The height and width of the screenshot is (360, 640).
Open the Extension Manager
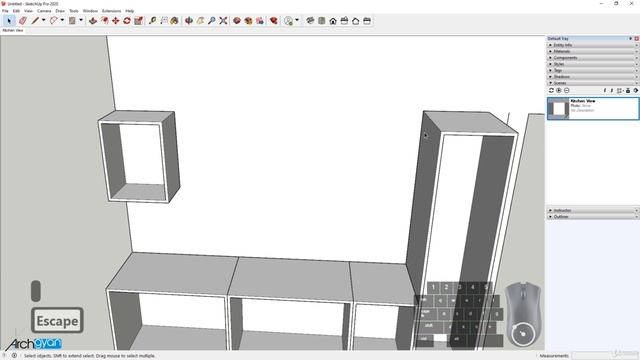[x=273, y=20]
